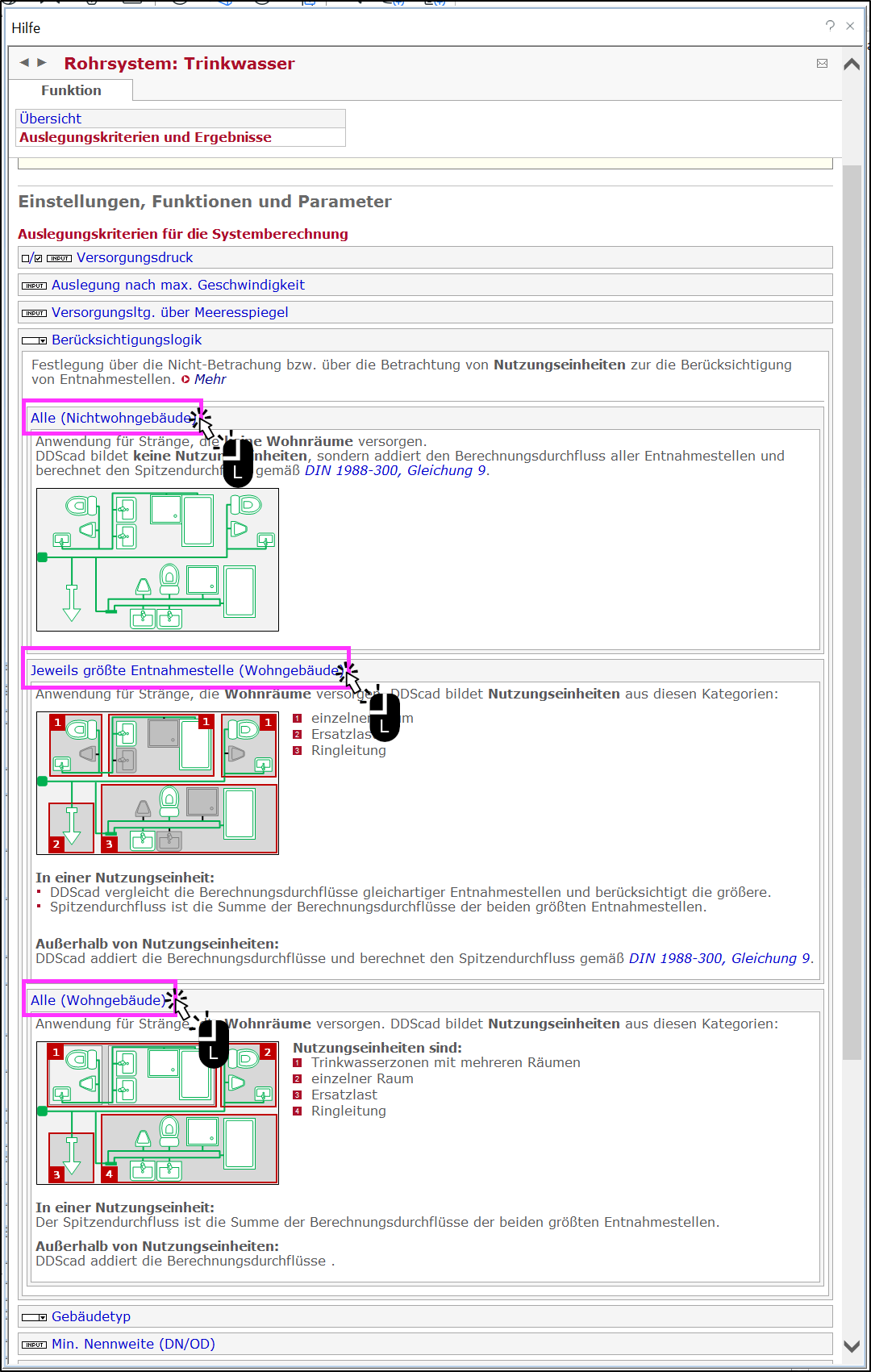The image size is (871, 1372).
Task: Click the Alle (Wohngebäude) diagram image
Action: [x=157, y=1112]
